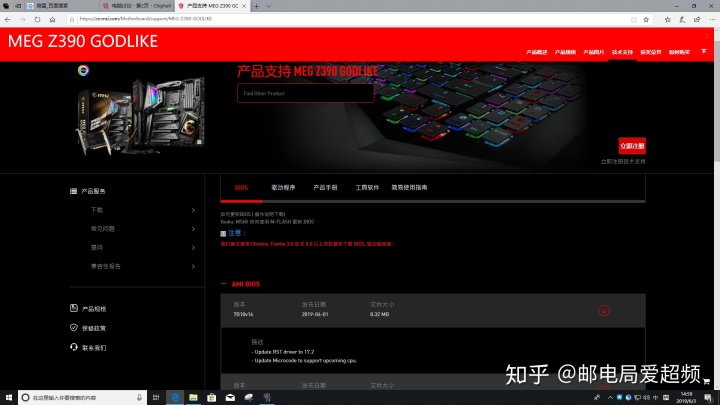Click the address bar URL field
The width and height of the screenshot is (720, 405).
point(351,19)
